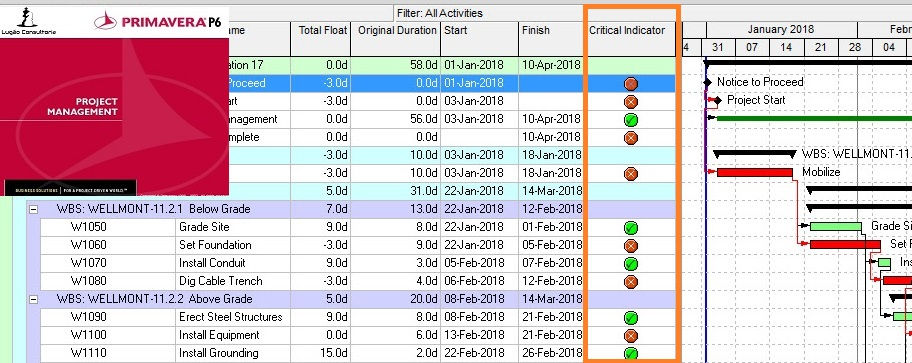This screenshot has width=912, height=363.
Task: Click the red indicator in the 0.0d complete milestone row
Action: tap(630, 138)
